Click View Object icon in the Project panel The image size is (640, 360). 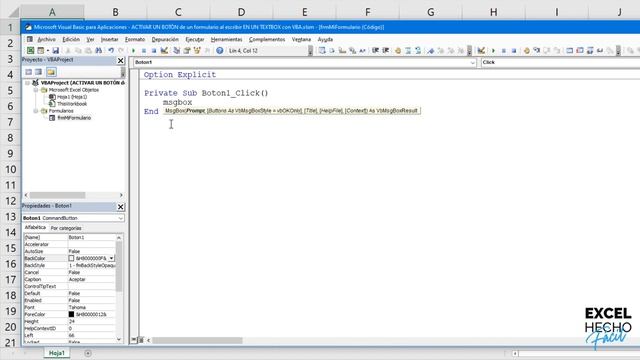pyautogui.click(x=38, y=72)
